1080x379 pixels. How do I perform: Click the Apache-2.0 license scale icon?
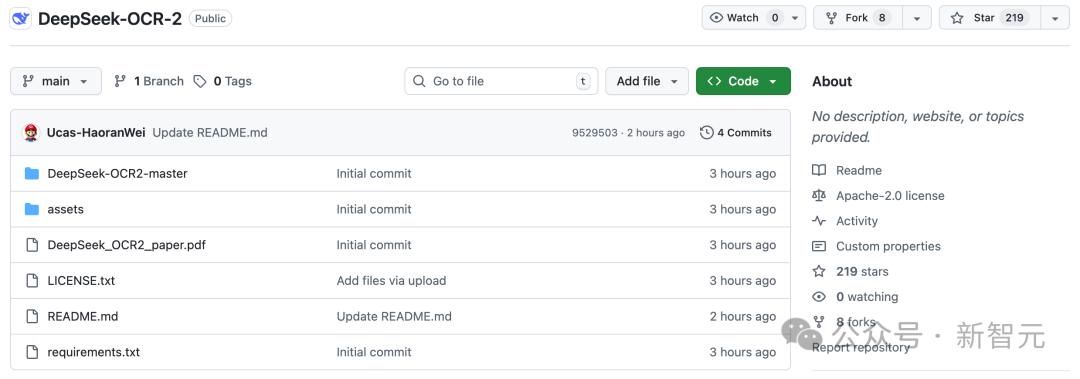818,196
